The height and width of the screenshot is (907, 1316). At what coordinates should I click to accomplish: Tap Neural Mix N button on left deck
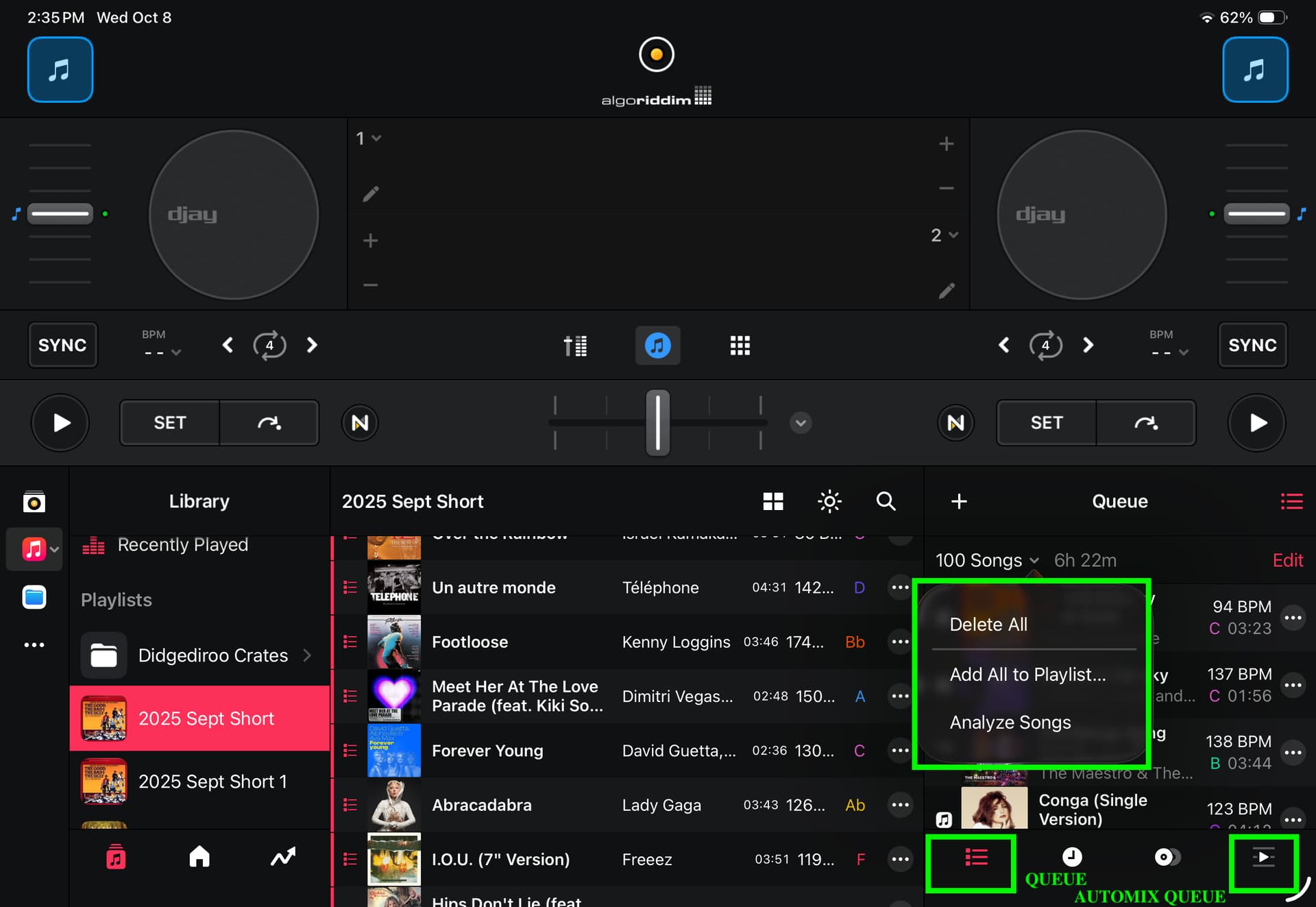(360, 423)
